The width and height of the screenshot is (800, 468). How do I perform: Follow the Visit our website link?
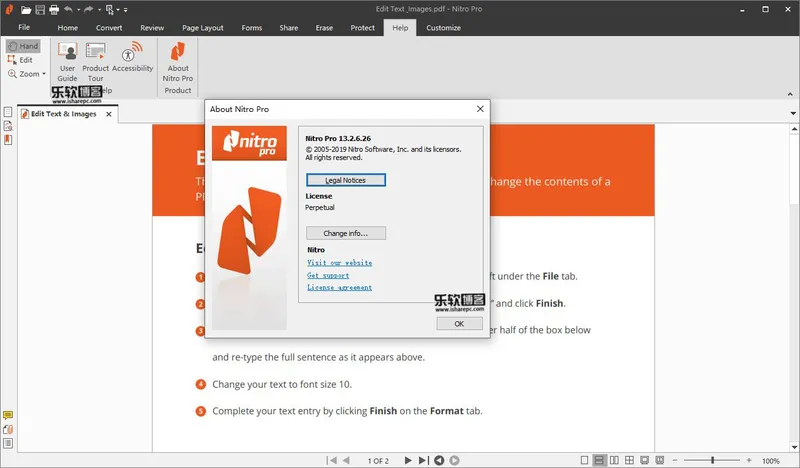click(339, 263)
